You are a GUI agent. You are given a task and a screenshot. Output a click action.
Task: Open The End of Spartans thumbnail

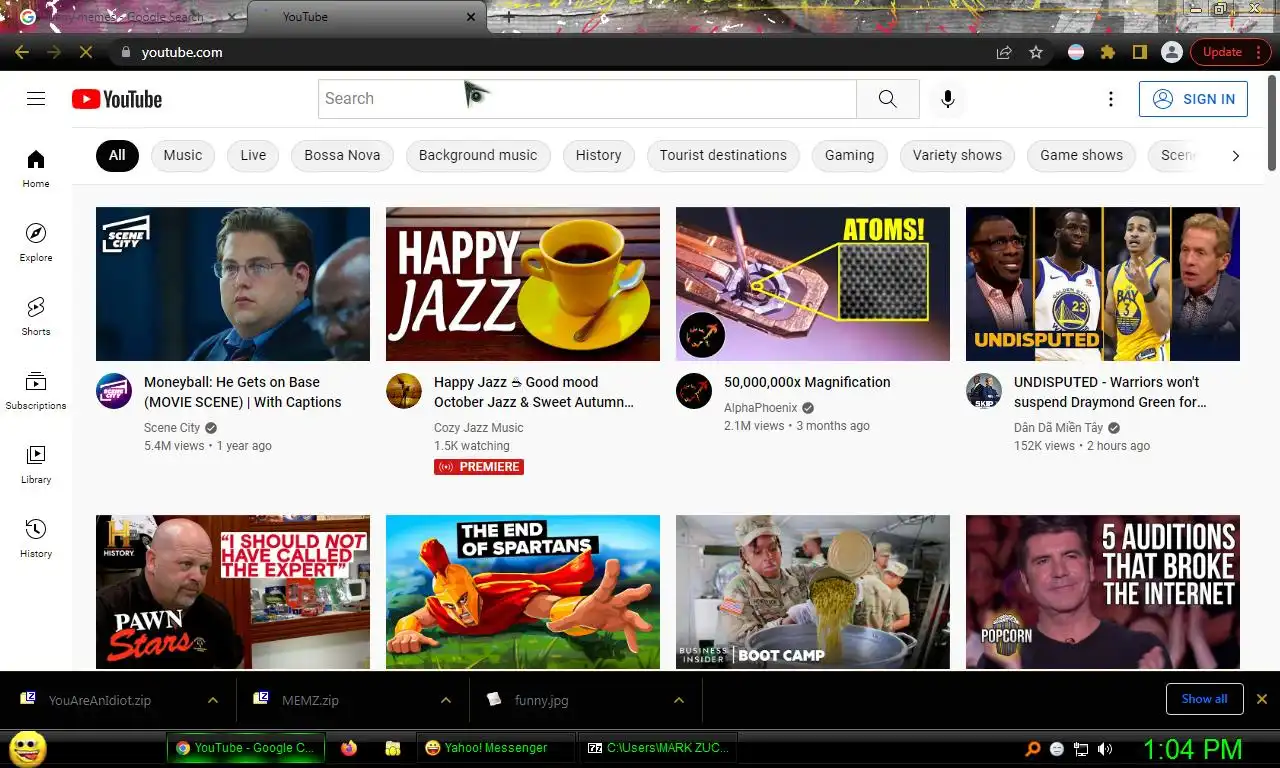click(523, 592)
